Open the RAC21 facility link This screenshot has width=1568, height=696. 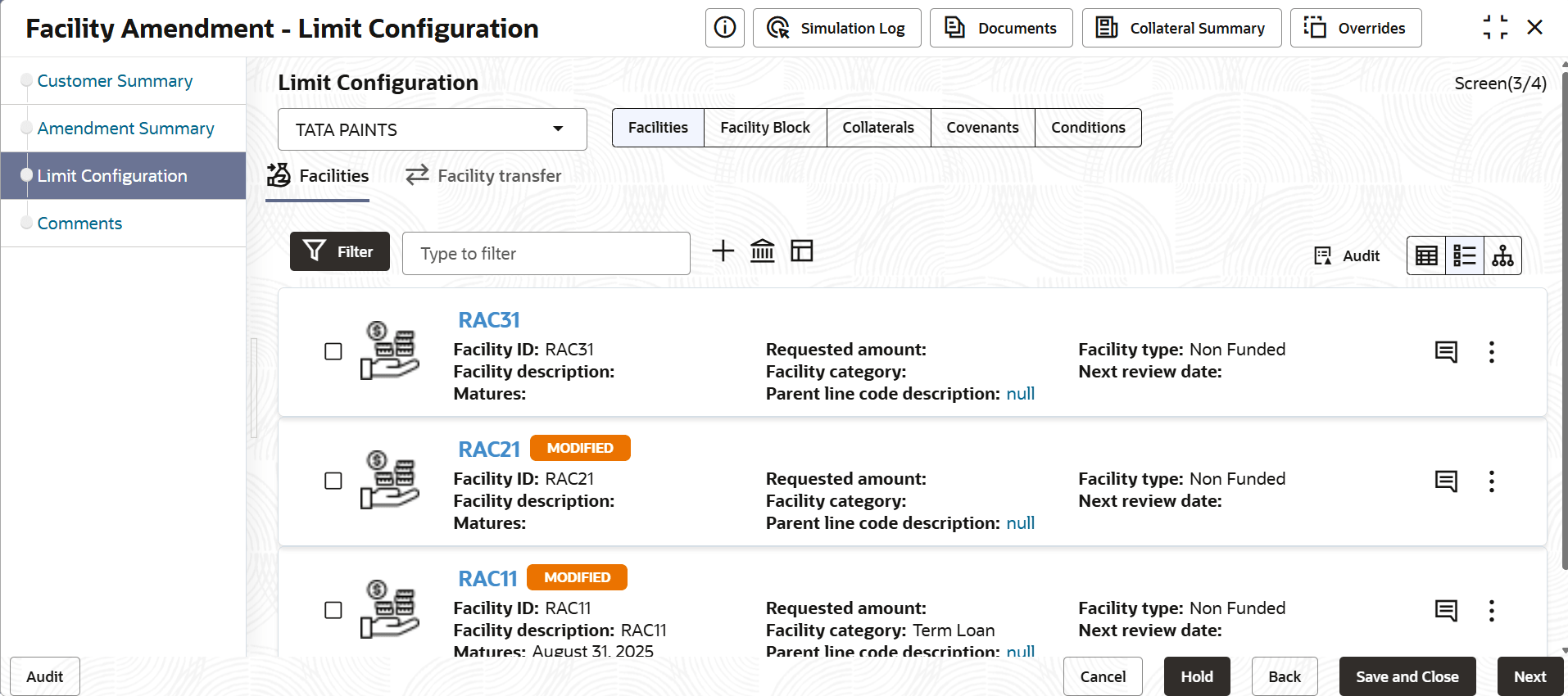point(489,450)
